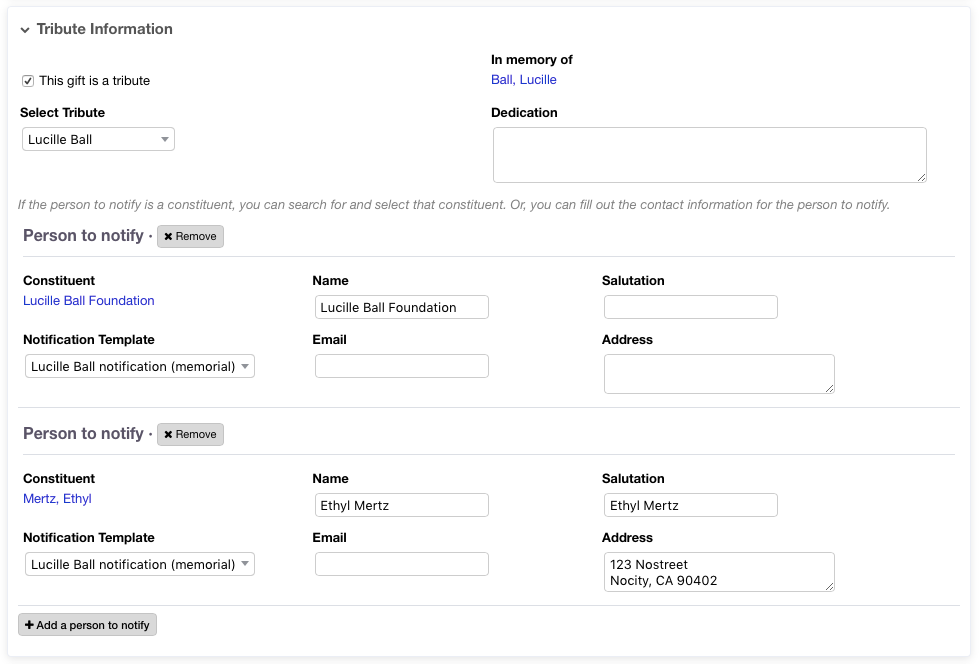Click the Tribute Information section heading

coord(104,29)
